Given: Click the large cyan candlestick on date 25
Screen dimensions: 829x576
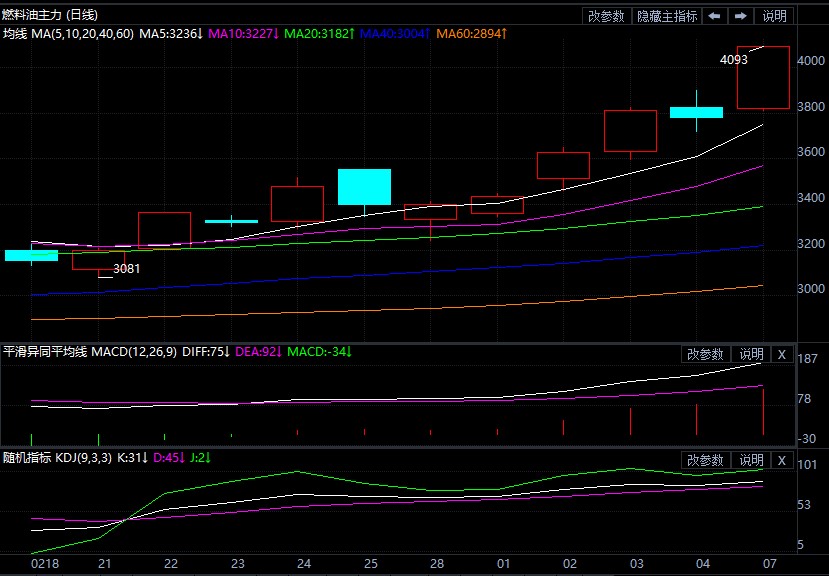Looking at the screenshot, I should pos(364,187).
